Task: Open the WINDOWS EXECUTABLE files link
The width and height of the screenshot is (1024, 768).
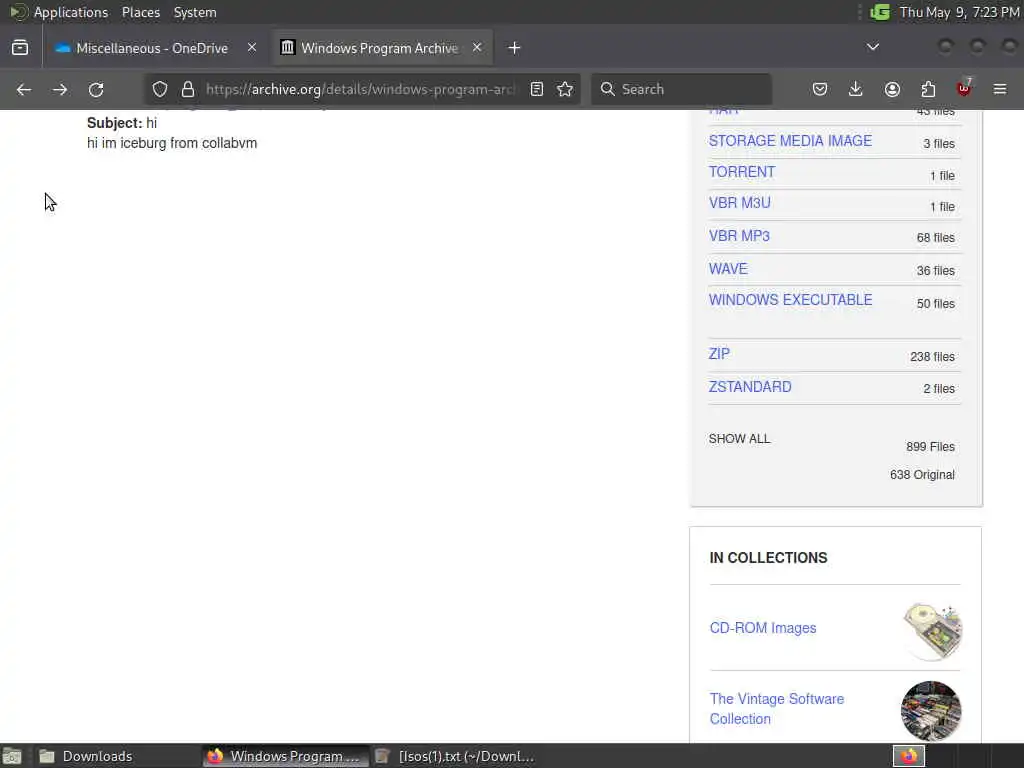Action: tap(791, 300)
